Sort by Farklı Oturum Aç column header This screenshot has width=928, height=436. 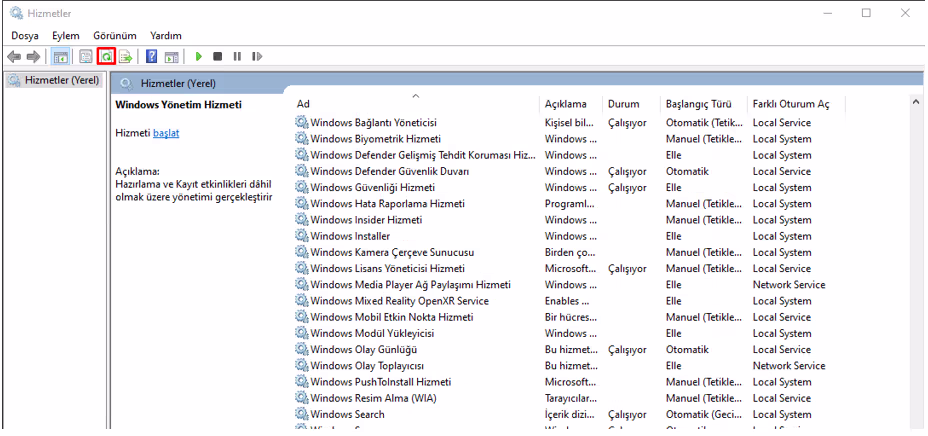pyautogui.click(x=797, y=104)
